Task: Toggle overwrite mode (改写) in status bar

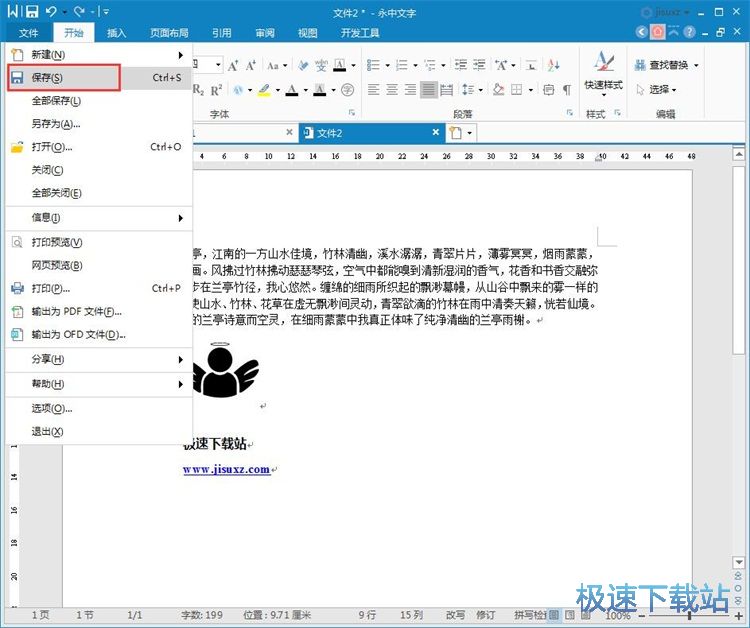Action: 455,615
